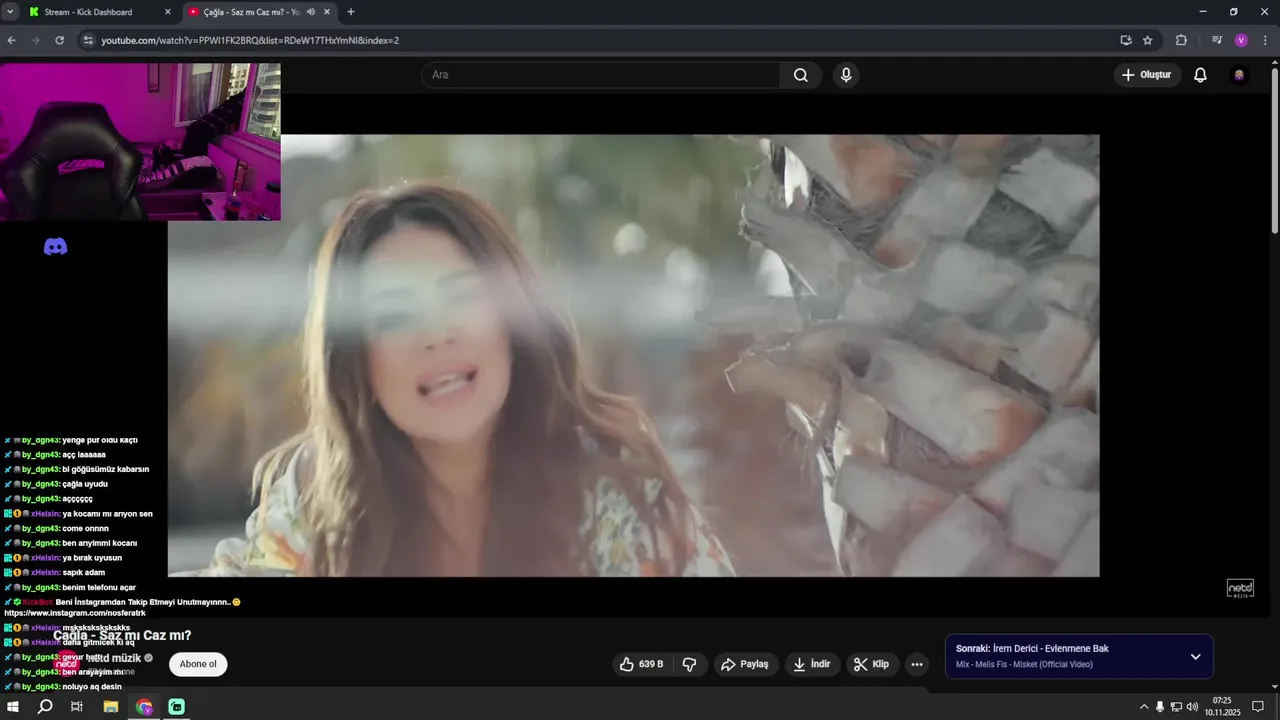Click chat message 'çağla uyudu'

[x=85, y=484]
